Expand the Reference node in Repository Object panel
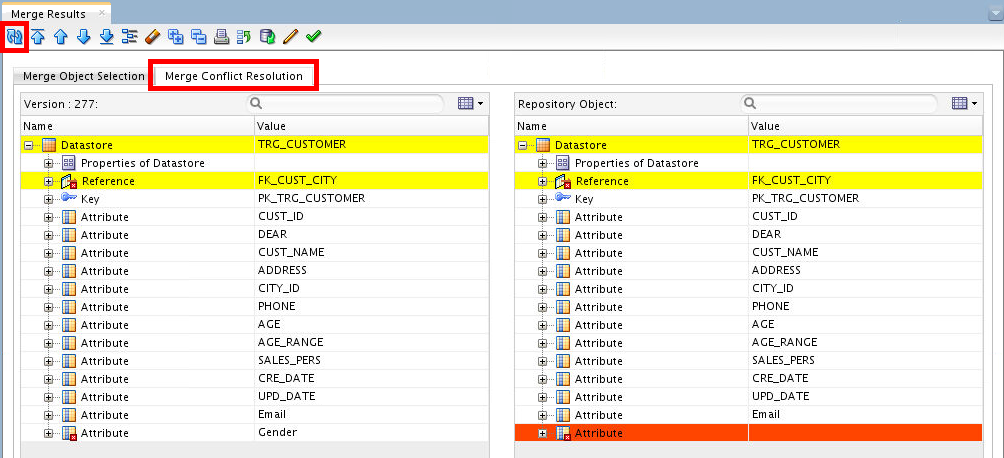Screen dimensions: 1004x458 (543, 181)
